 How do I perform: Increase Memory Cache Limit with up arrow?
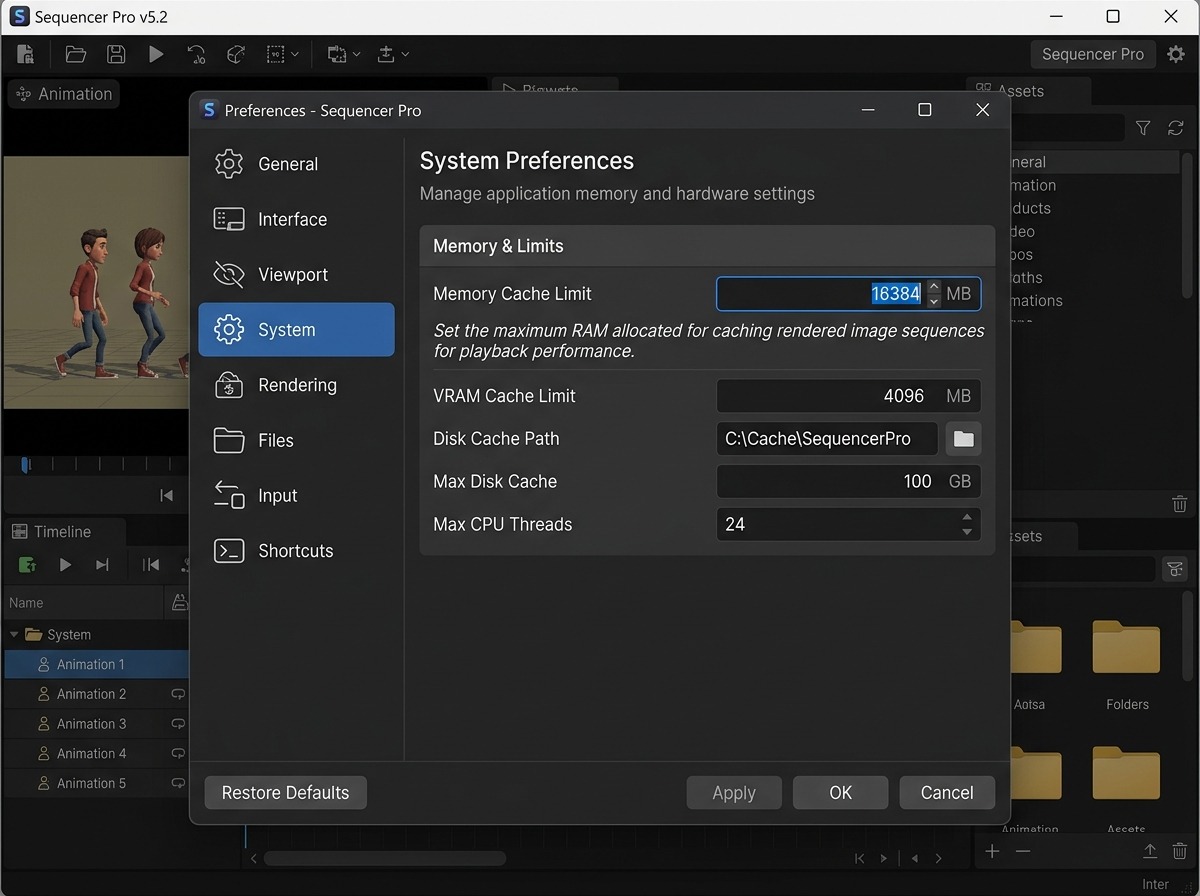pos(934,287)
